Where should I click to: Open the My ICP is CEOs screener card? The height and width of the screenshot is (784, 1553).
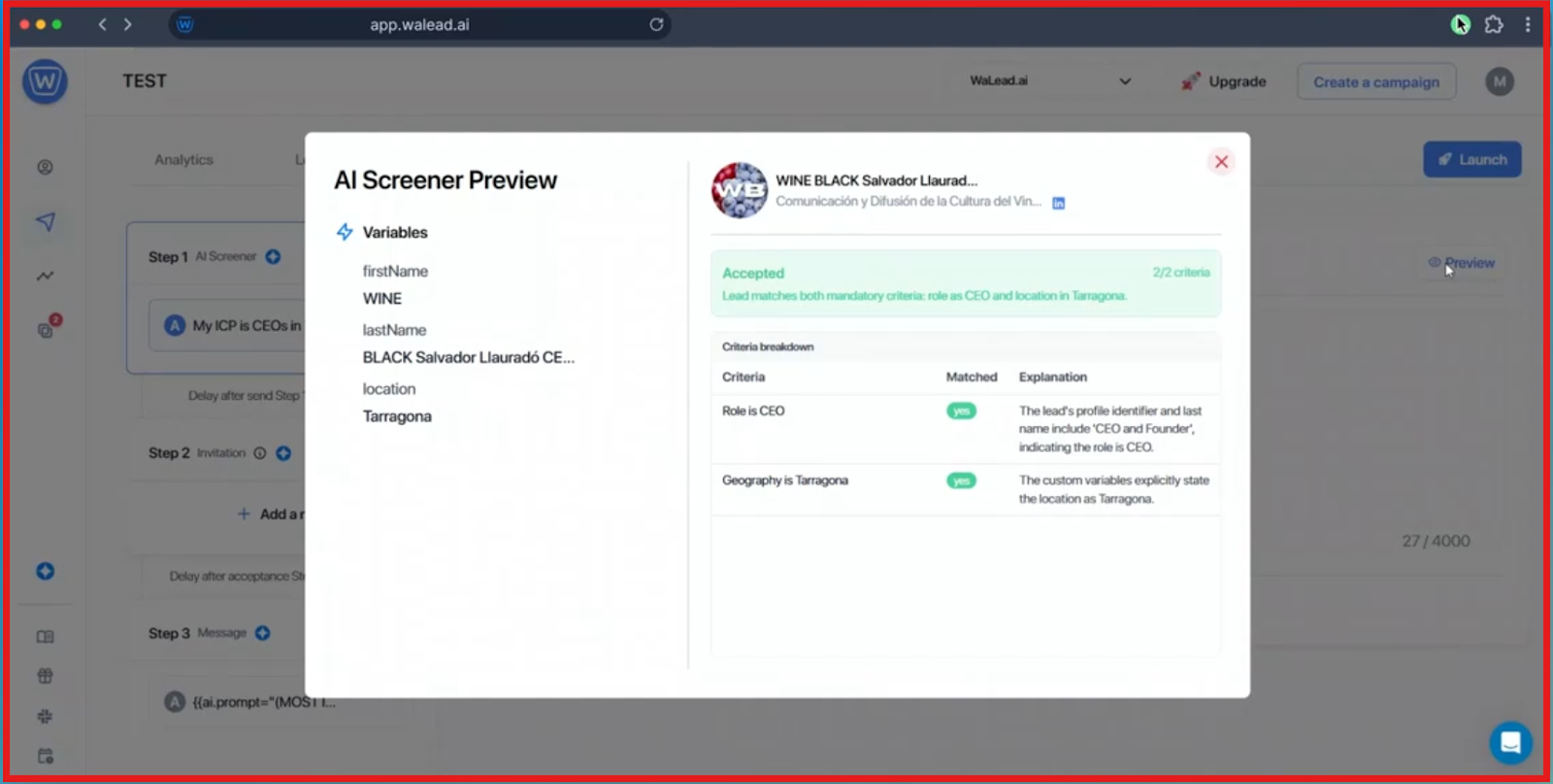tap(228, 326)
